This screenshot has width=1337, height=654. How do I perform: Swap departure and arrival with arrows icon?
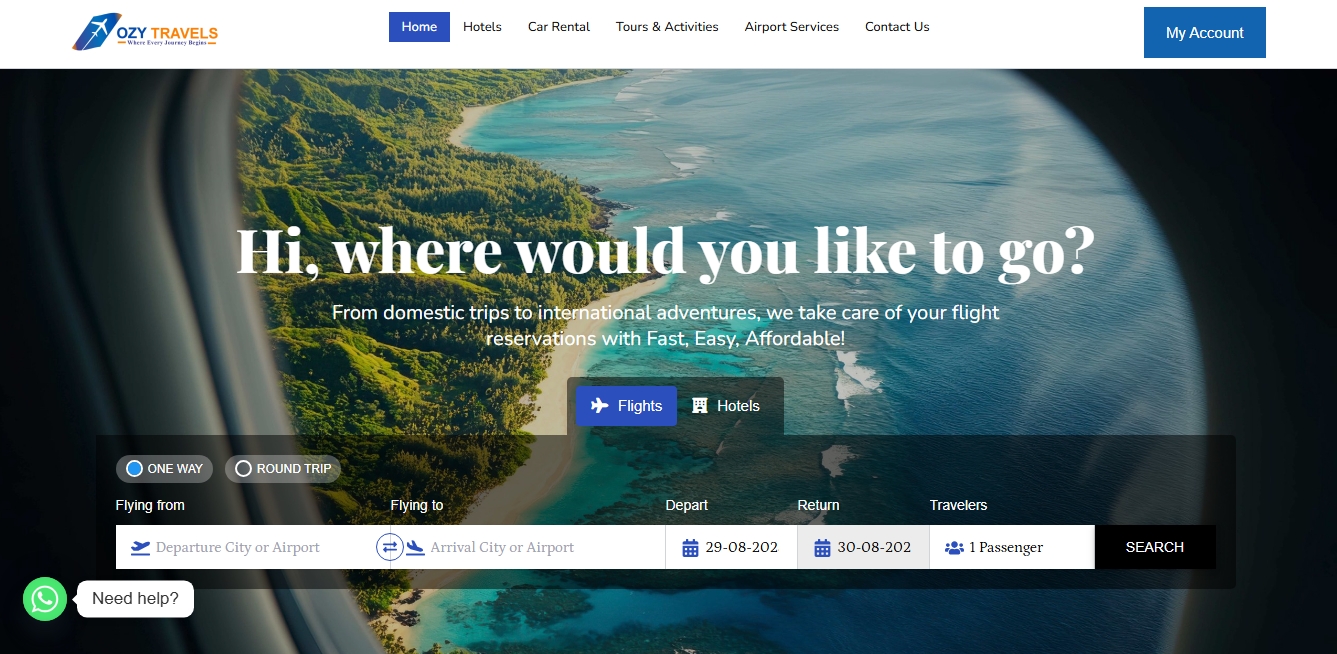coord(390,547)
